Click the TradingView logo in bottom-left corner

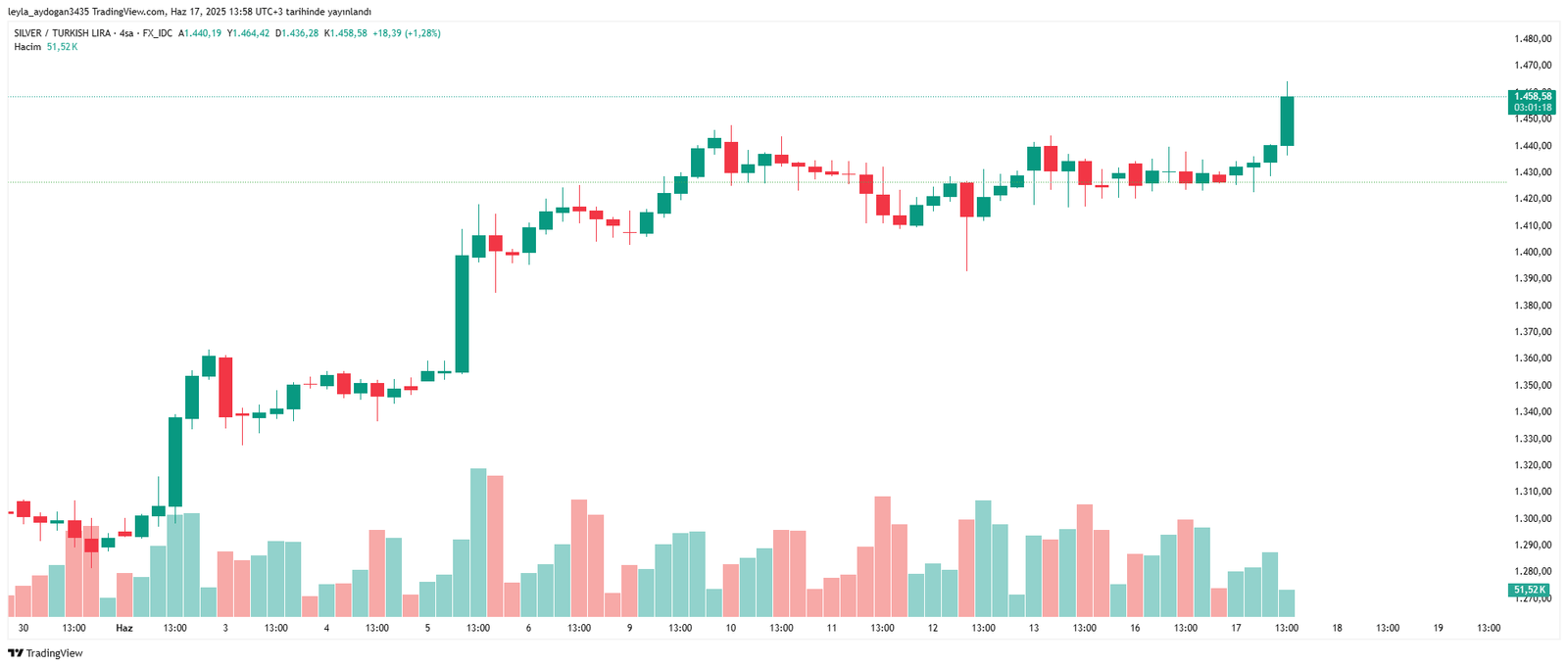pyautogui.click(x=45, y=653)
